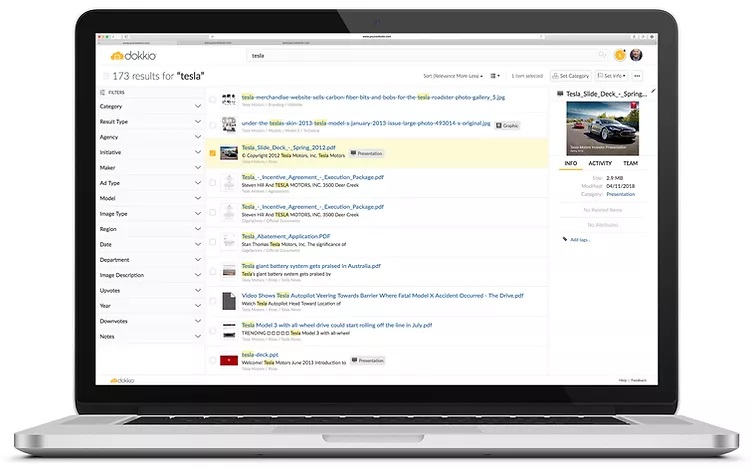The image size is (751, 469).
Task: Click the red thumbnail icon of tesla-deck.ppt
Action: [229, 360]
